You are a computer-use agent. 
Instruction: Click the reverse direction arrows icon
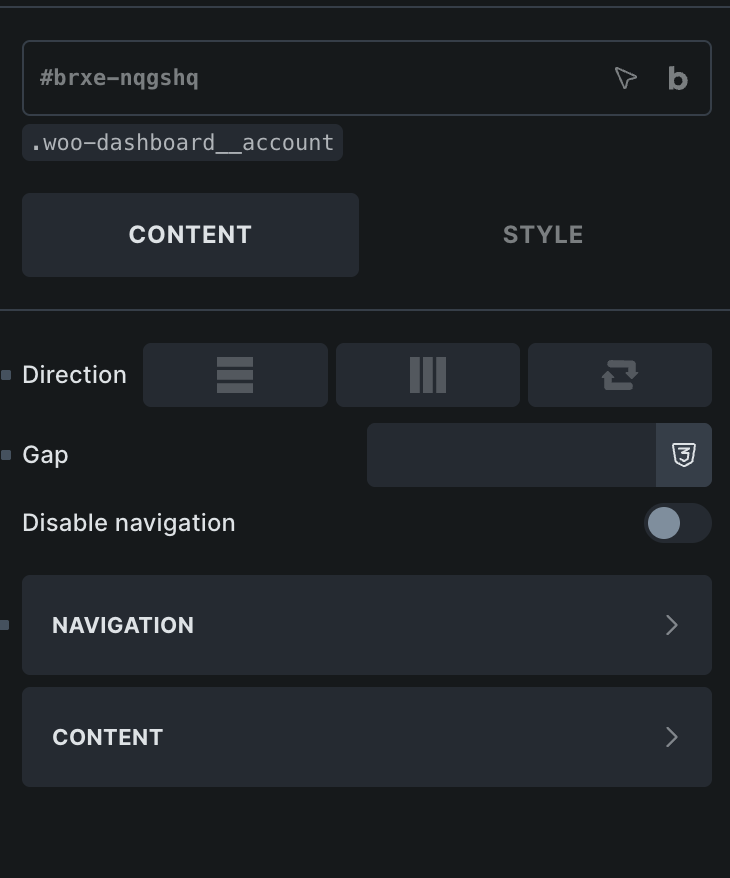pos(620,375)
